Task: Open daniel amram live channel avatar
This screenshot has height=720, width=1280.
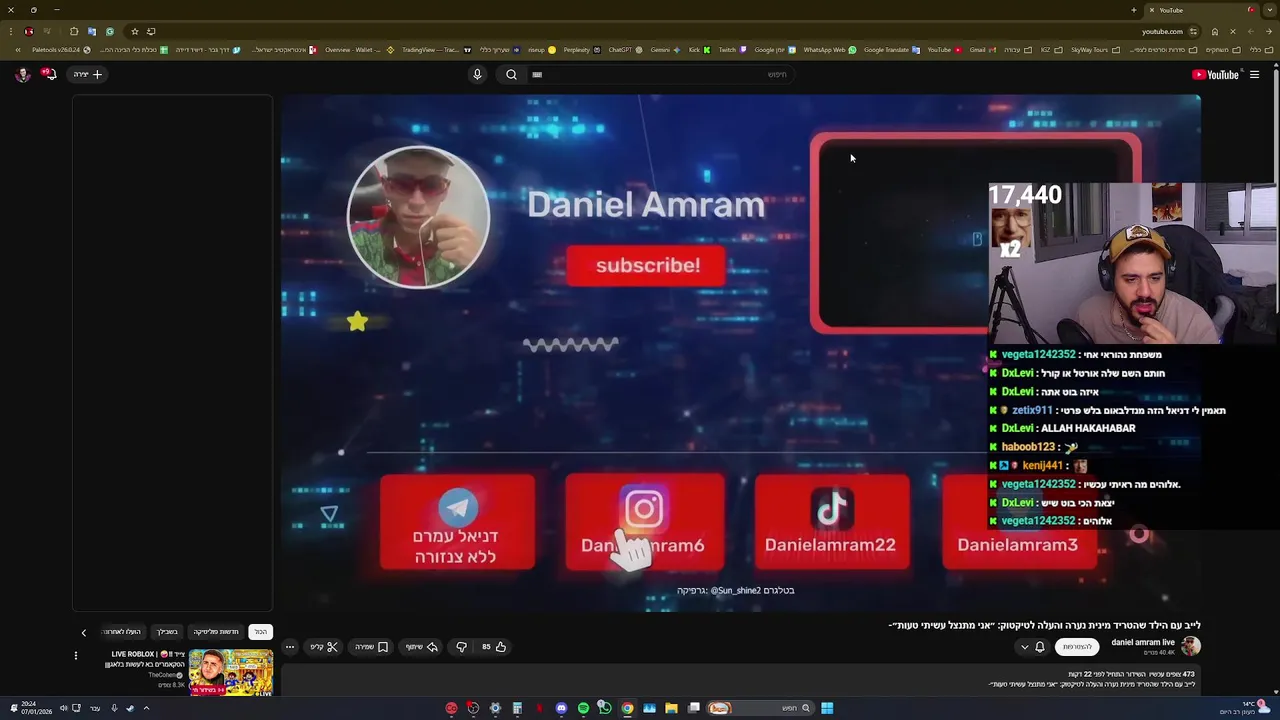Action: click(1190, 646)
